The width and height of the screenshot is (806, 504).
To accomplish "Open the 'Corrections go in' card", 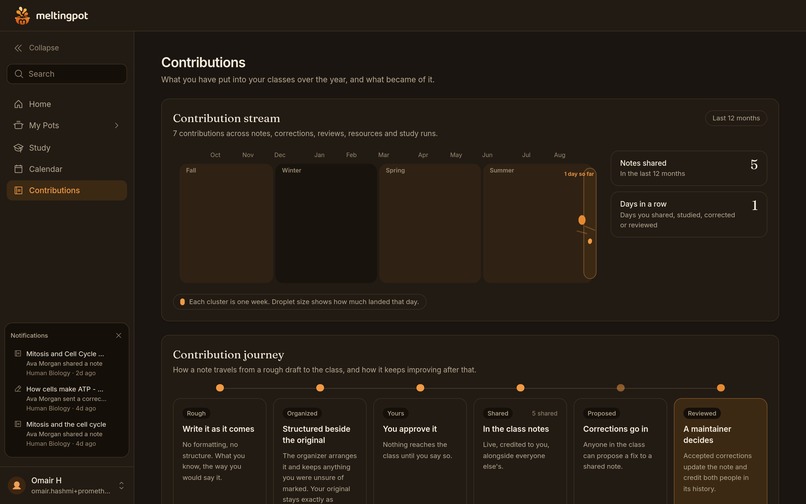I will click(x=620, y=451).
